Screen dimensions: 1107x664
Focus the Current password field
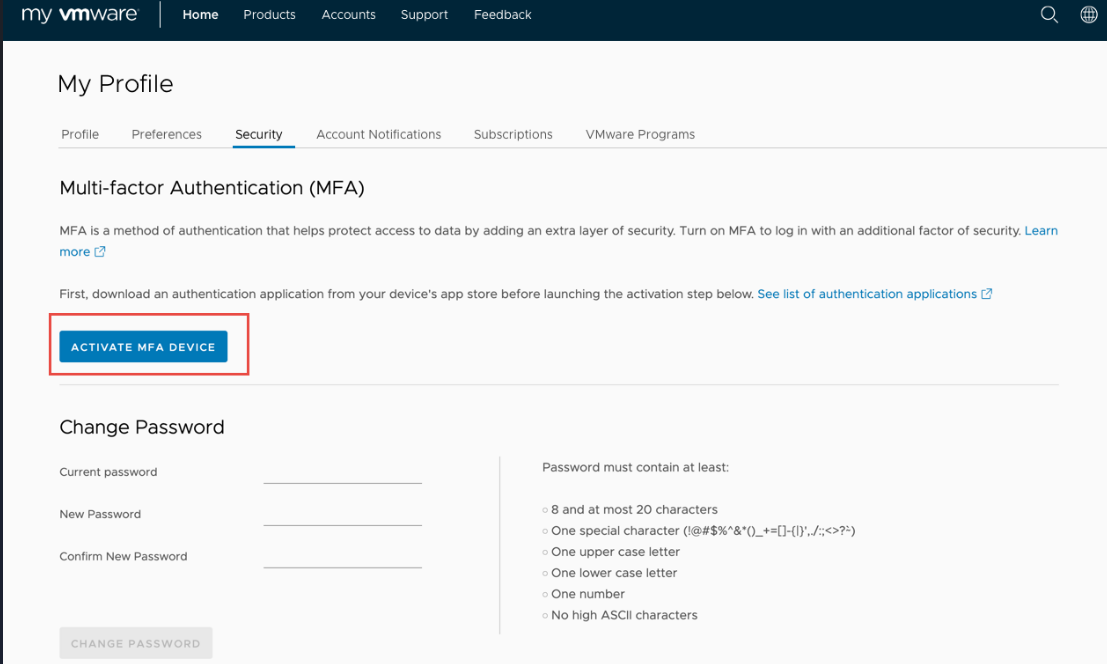pyautogui.click(x=342, y=473)
